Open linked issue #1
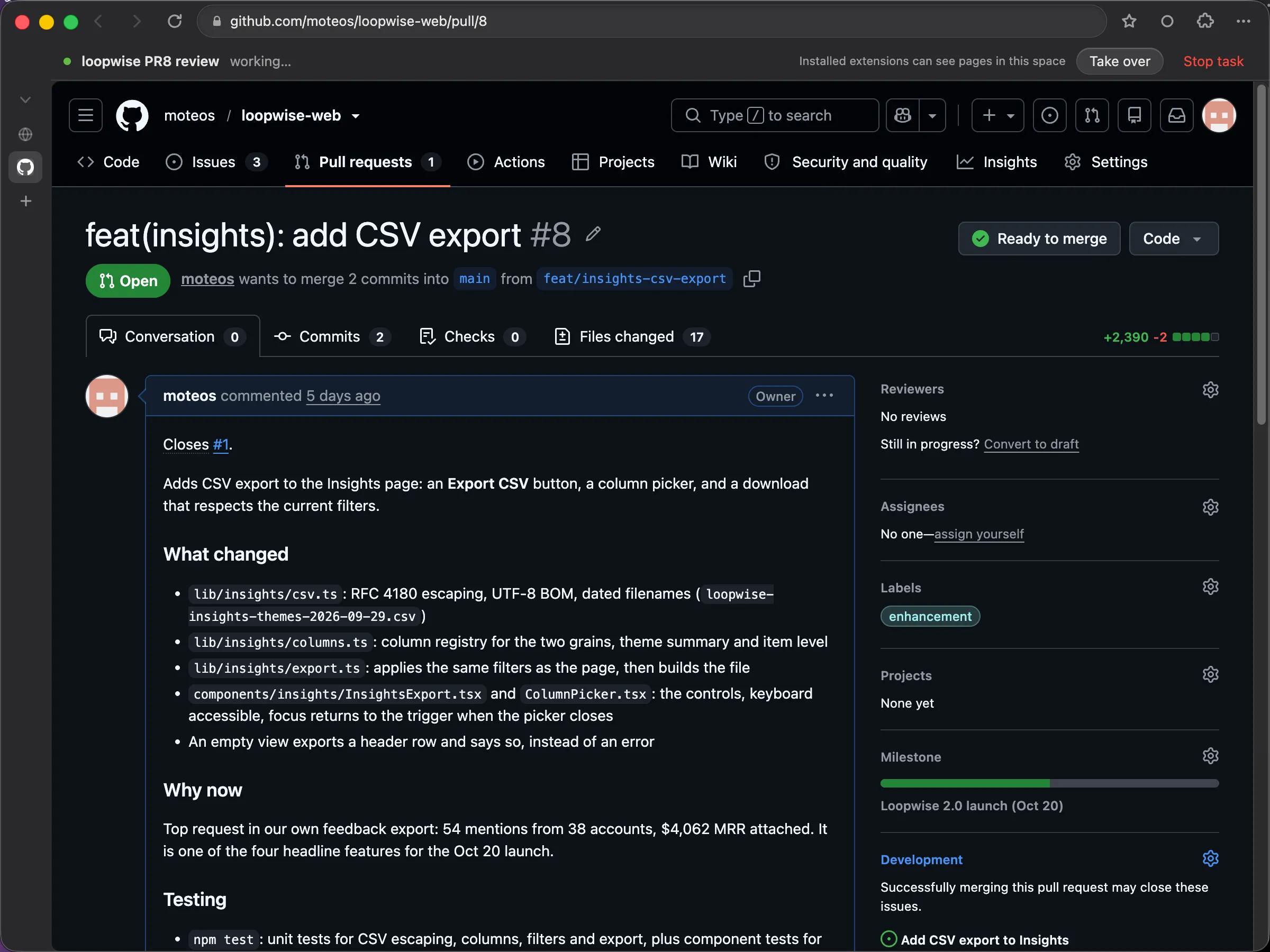 pos(221,445)
